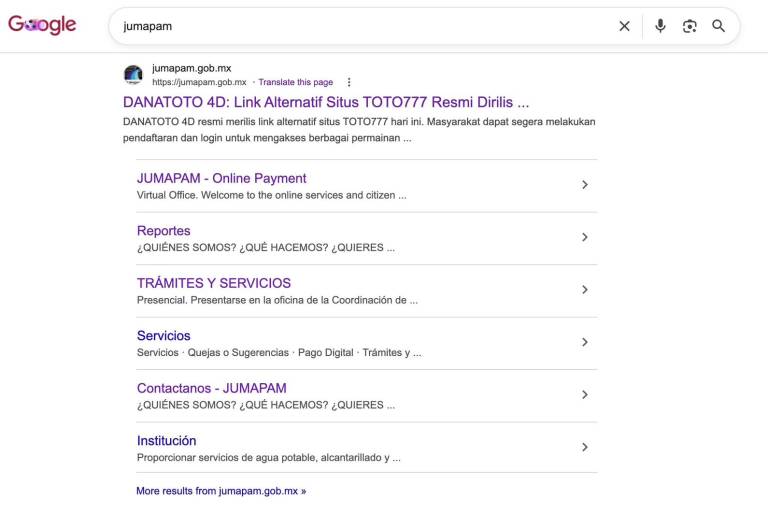
Task: Expand the TRÁMITES Y SERVICIOS chevron
Action: (x=585, y=290)
